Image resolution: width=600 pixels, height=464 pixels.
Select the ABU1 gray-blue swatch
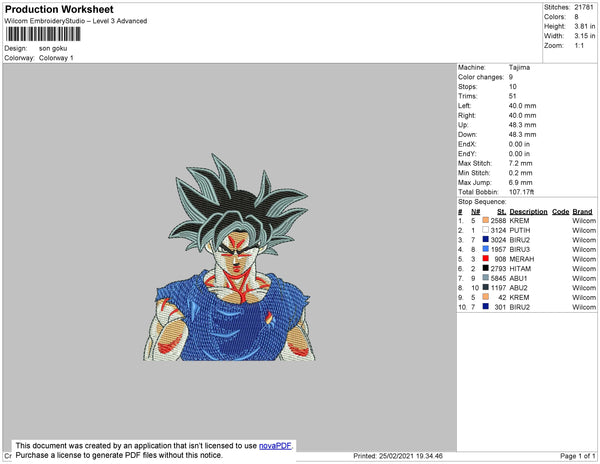(486, 278)
